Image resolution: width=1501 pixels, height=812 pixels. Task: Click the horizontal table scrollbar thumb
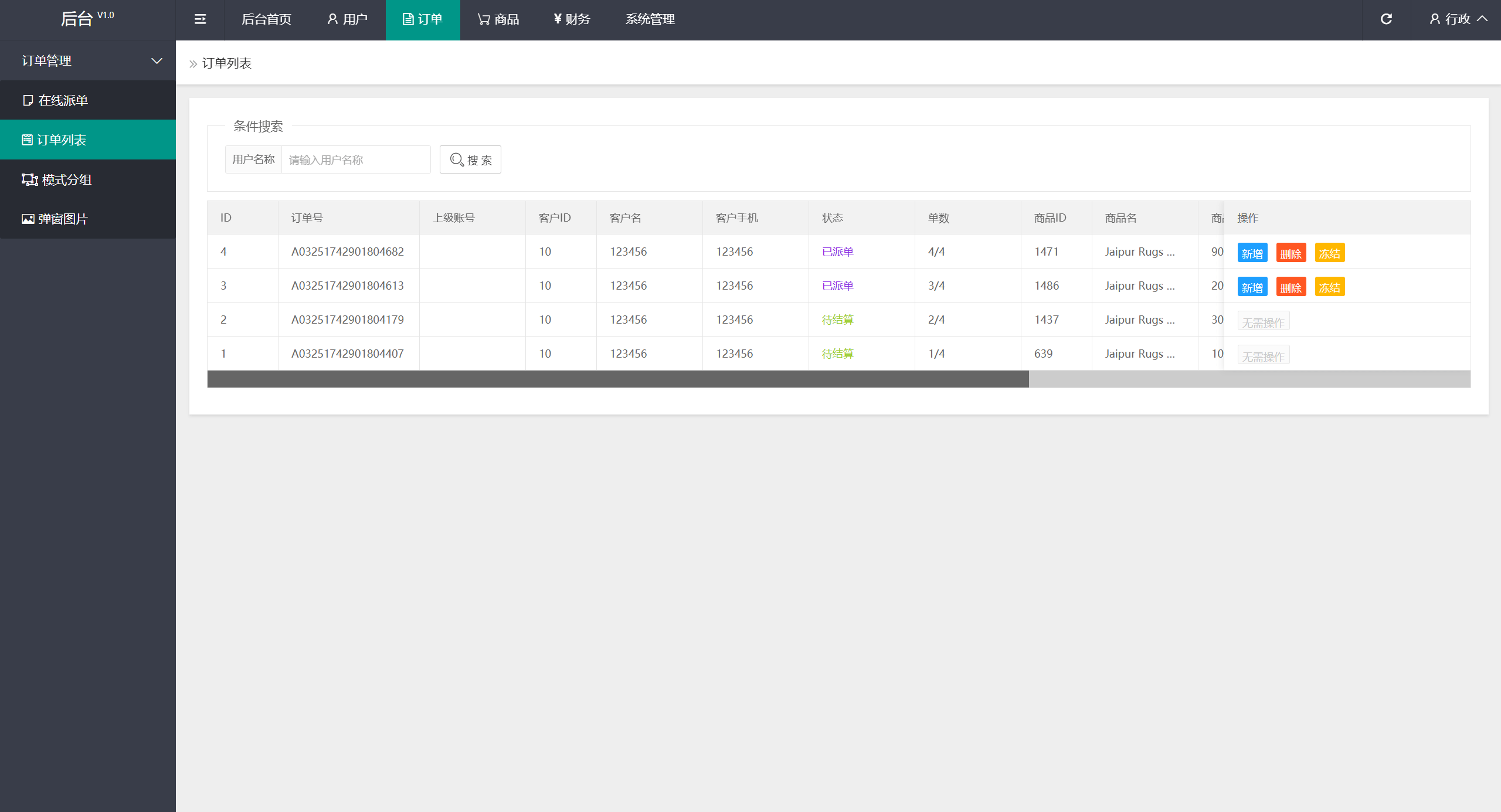tap(618, 379)
